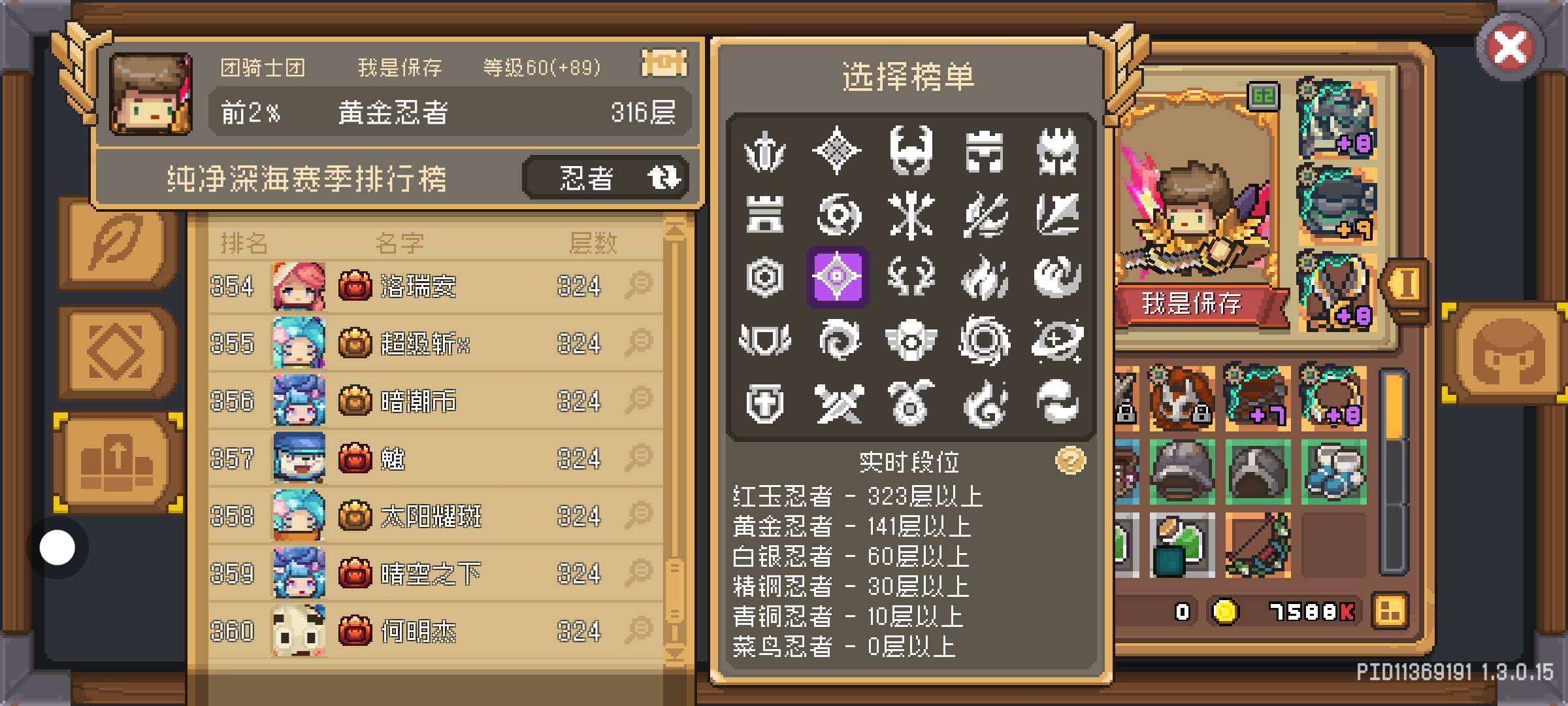Open the inventory grid sort button
The height and width of the screenshot is (706, 1568).
(1389, 612)
